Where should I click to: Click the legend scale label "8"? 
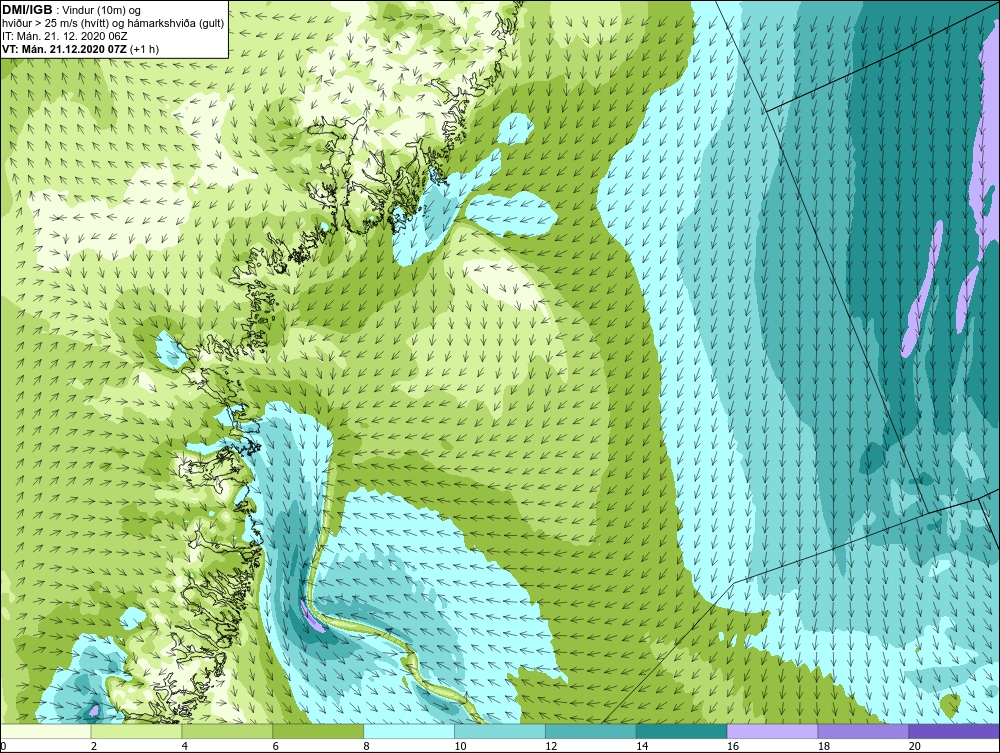367,746
